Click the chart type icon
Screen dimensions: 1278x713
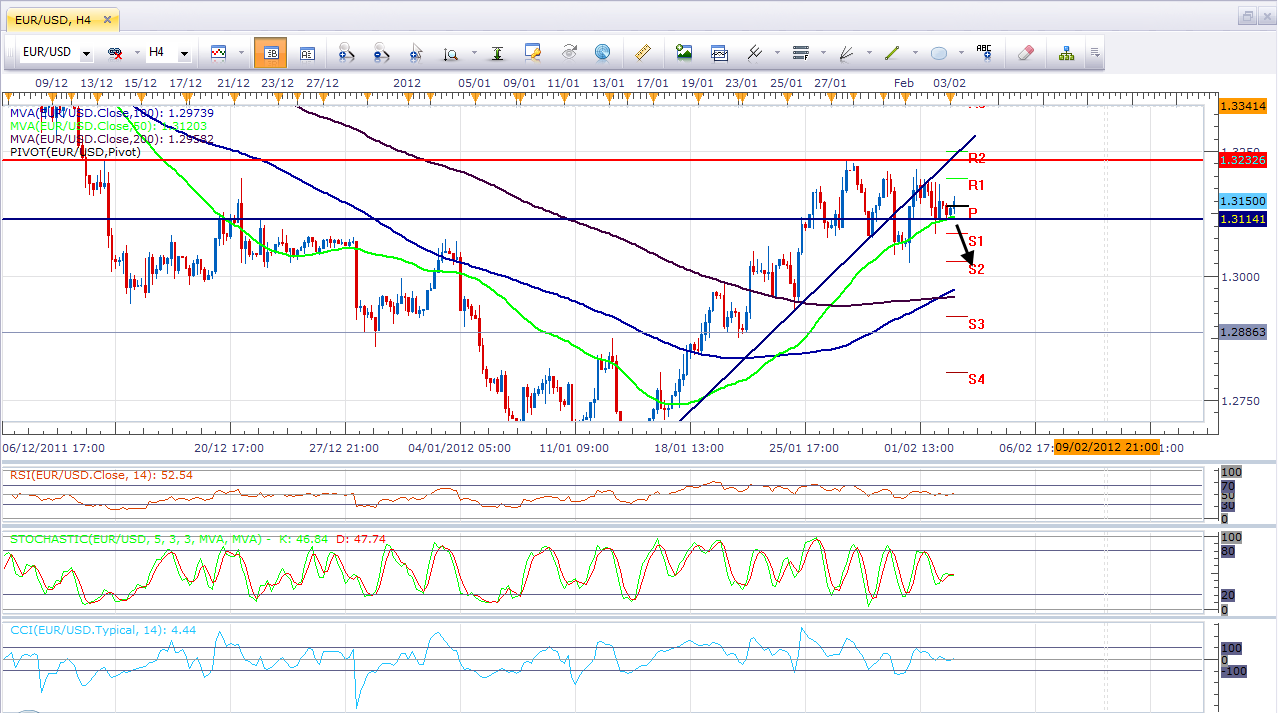tap(218, 52)
